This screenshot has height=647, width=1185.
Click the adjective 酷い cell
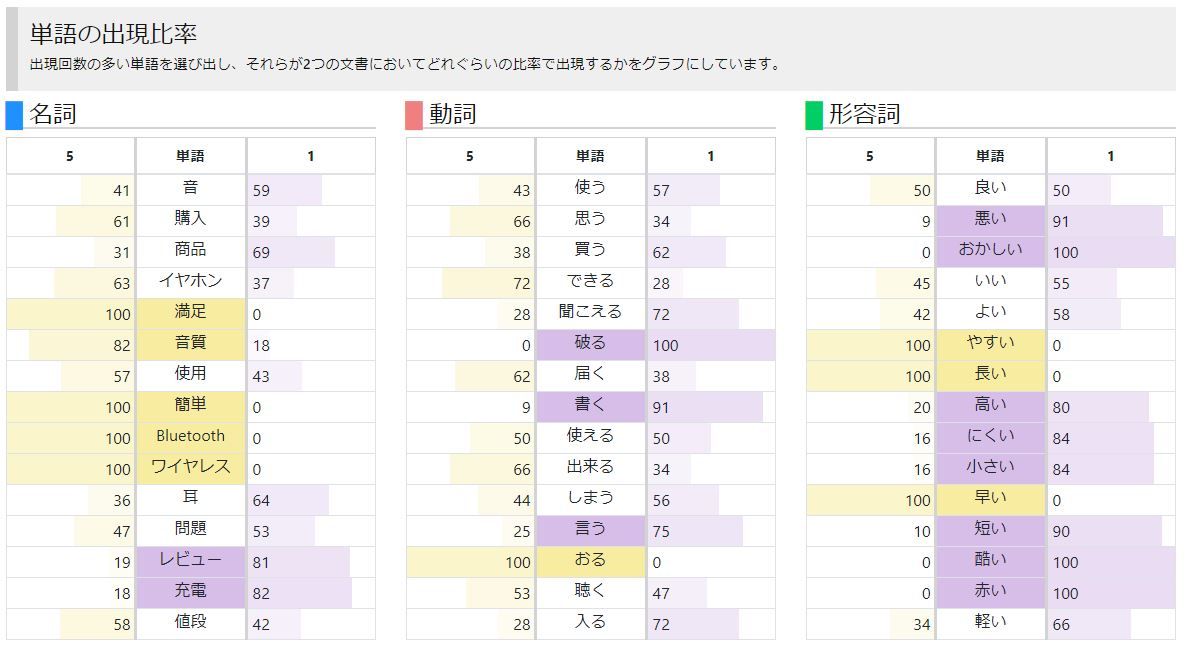coord(990,560)
